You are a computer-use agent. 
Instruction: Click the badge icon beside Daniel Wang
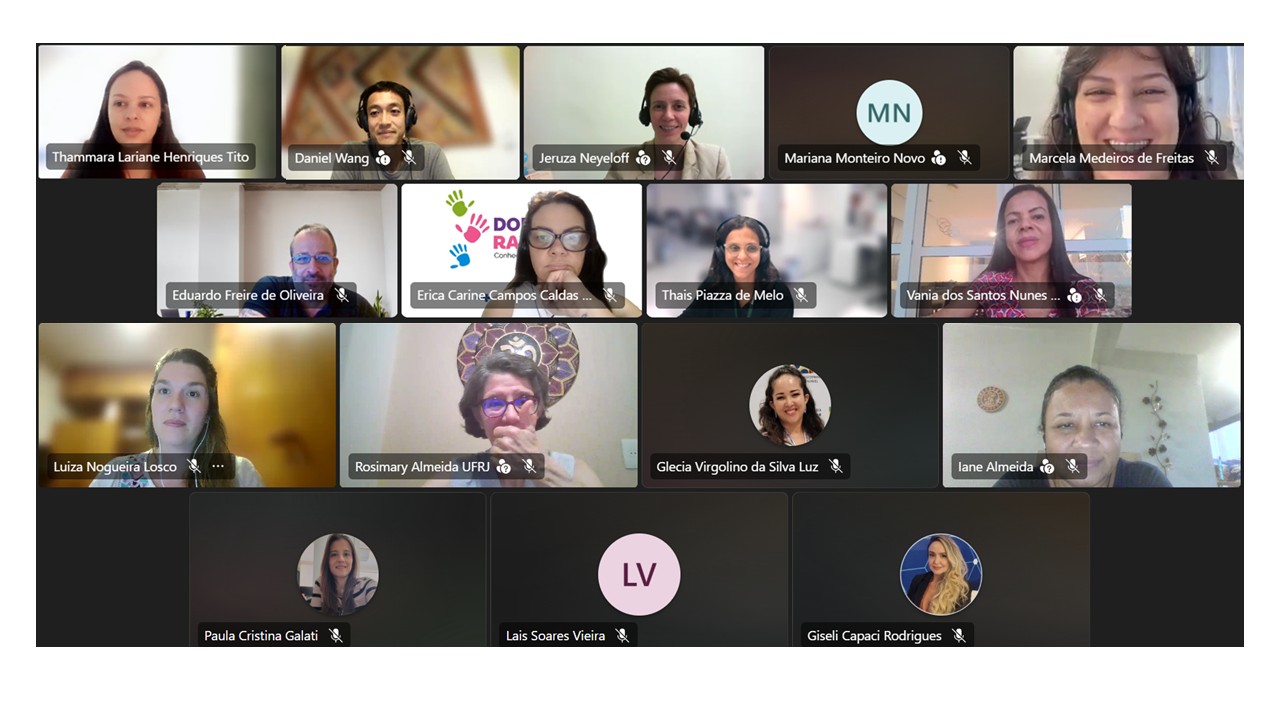[x=383, y=158]
